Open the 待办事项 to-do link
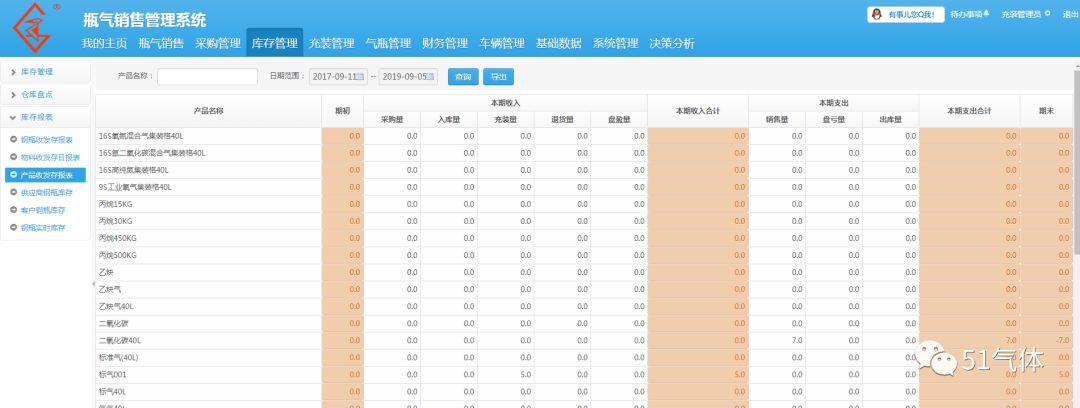The image size is (1080, 408). (965, 14)
